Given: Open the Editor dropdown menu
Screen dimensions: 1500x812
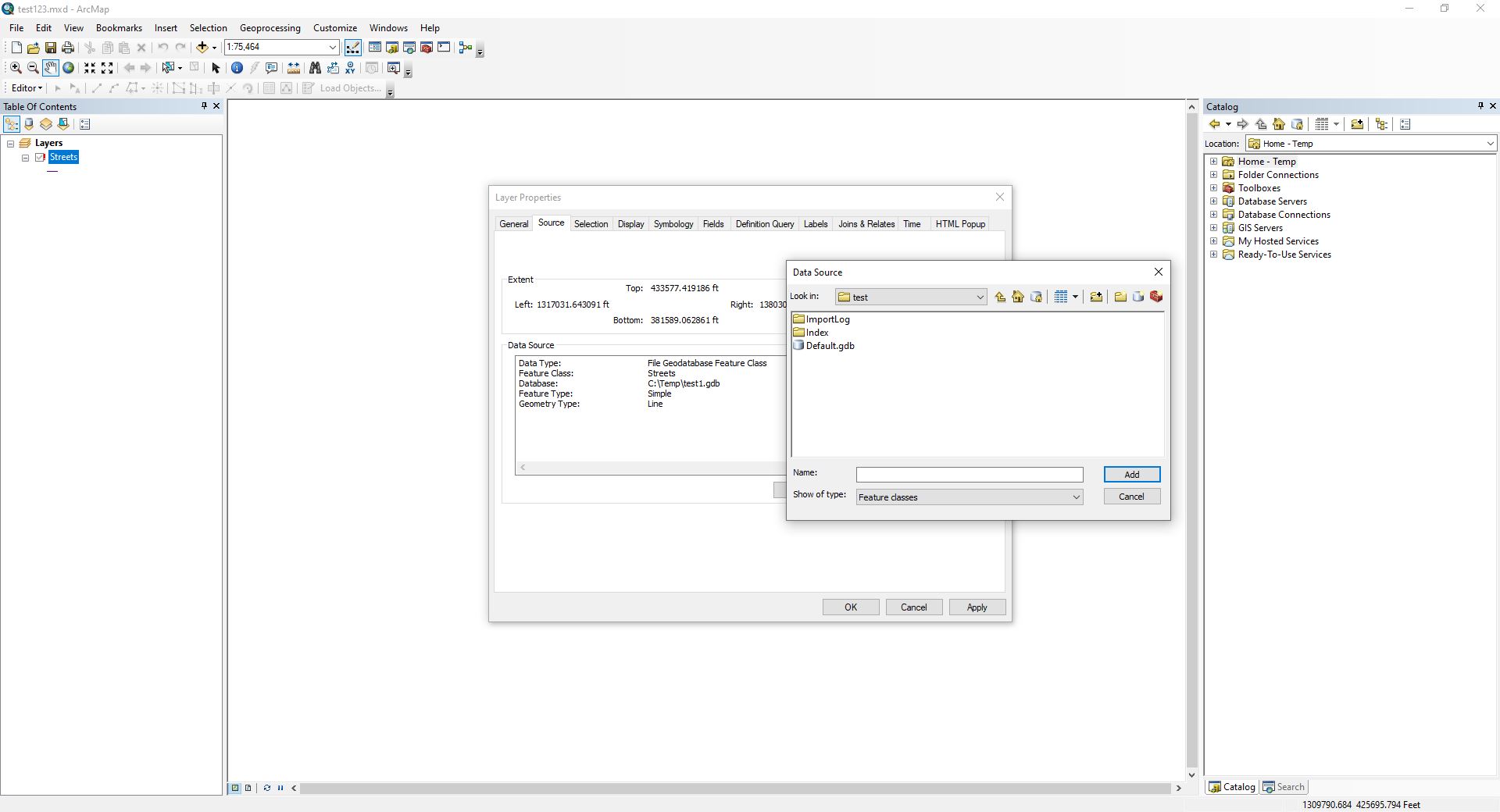Looking at the screenshot, I should (x=26, y=87).
